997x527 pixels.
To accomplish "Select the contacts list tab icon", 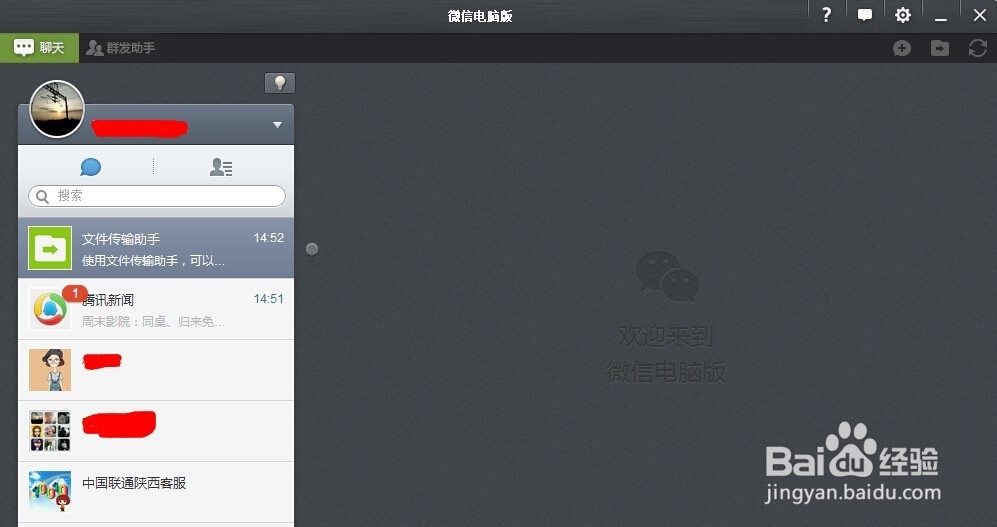I will tap(221, 167).
